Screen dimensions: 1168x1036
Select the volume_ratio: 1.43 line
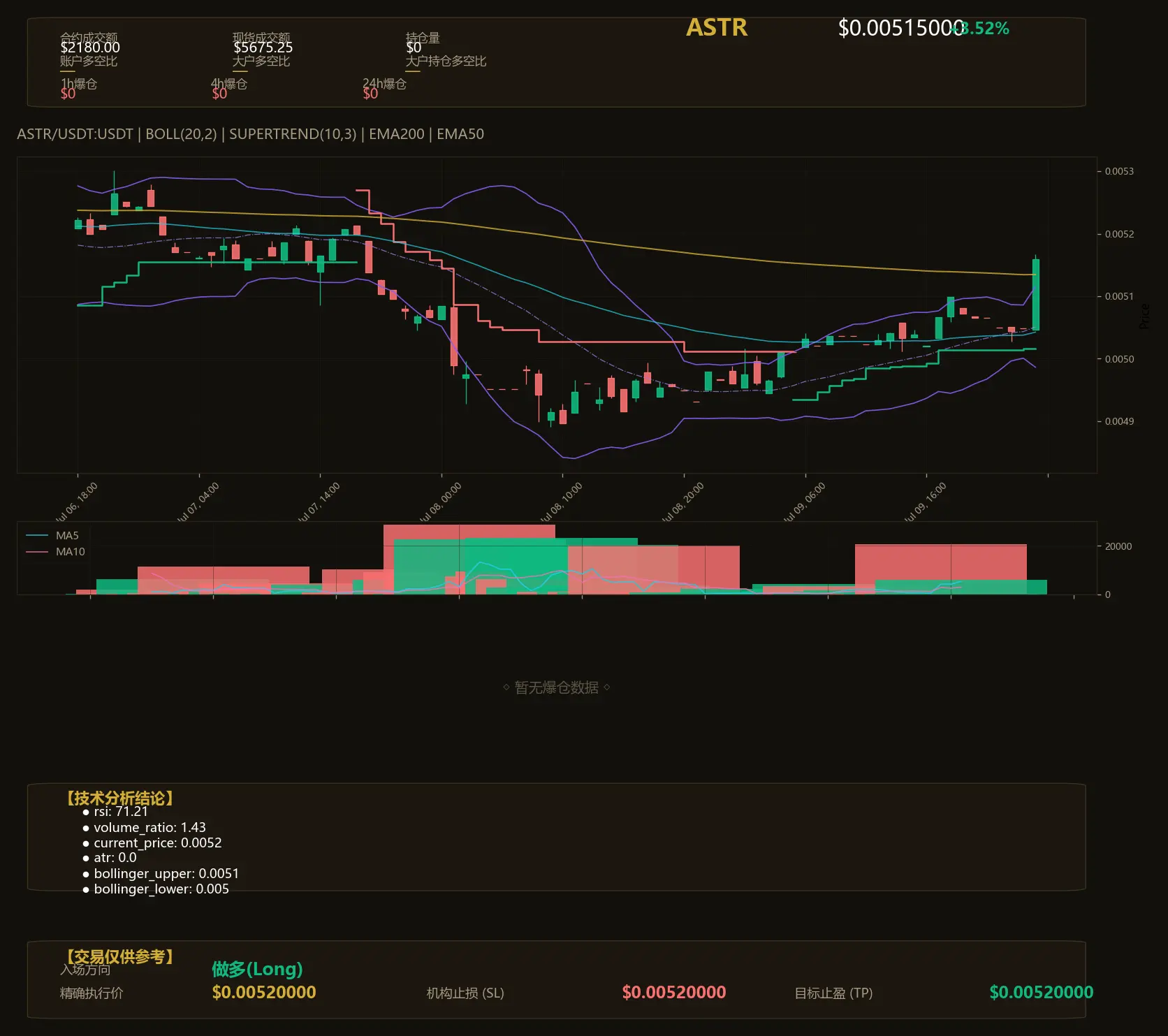point(144,828)
